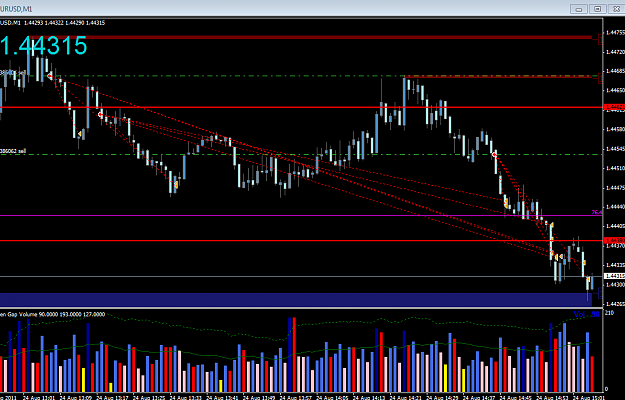The height and width of the screenshot is (400, 625).
Task: Click the 24 Aug 15:01 time label
Action: (588, 397)
